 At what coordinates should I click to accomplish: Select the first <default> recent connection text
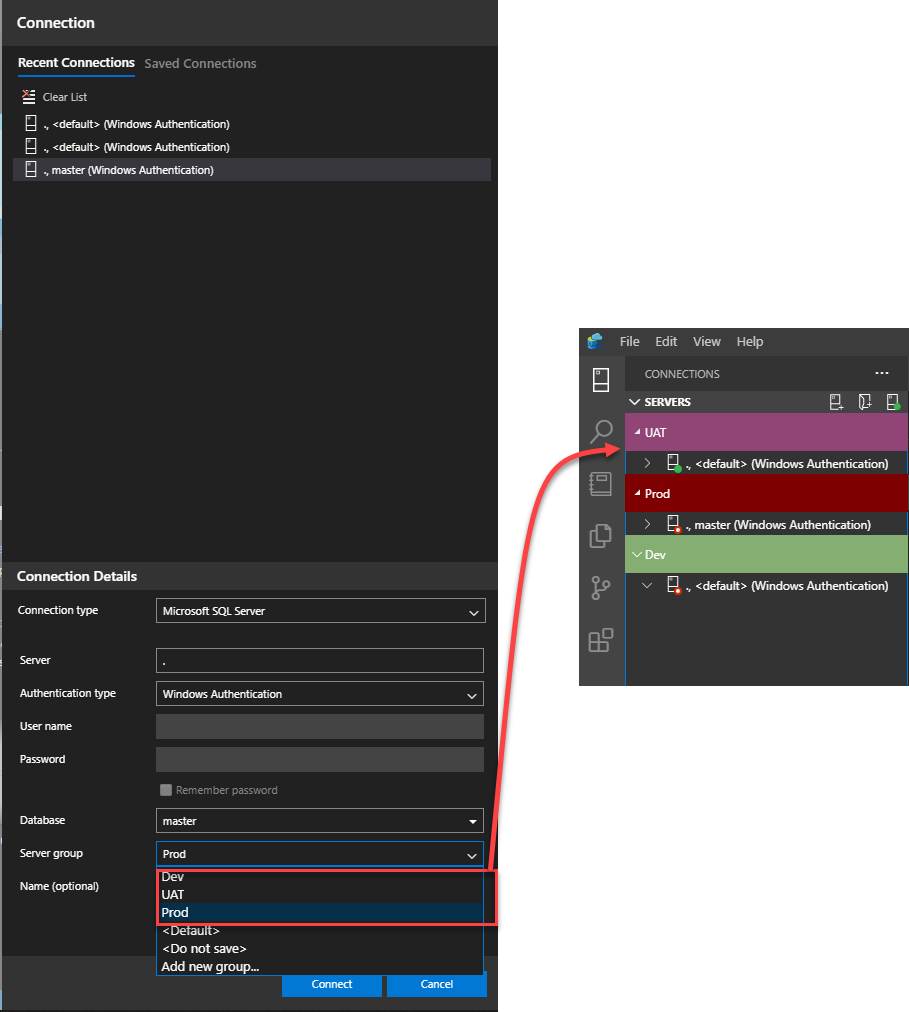pyautogui.click(x=136, y=124)
